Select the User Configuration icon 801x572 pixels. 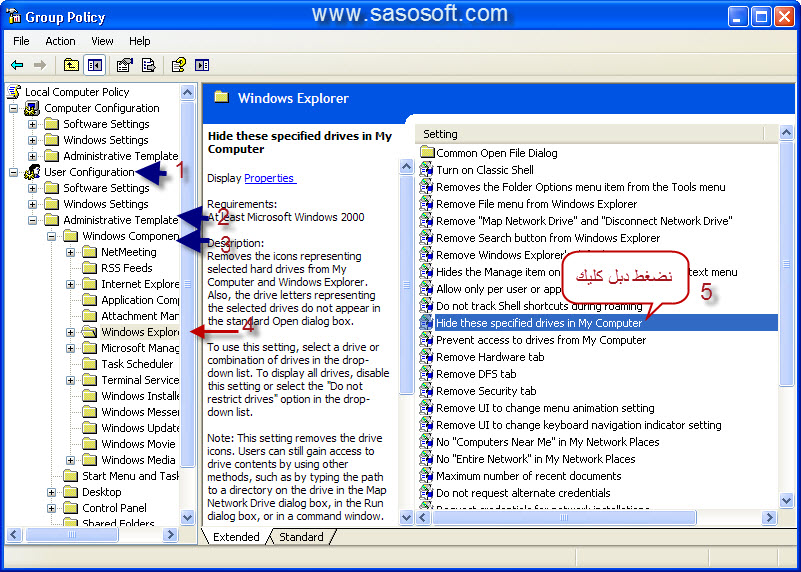coord(32,172)
